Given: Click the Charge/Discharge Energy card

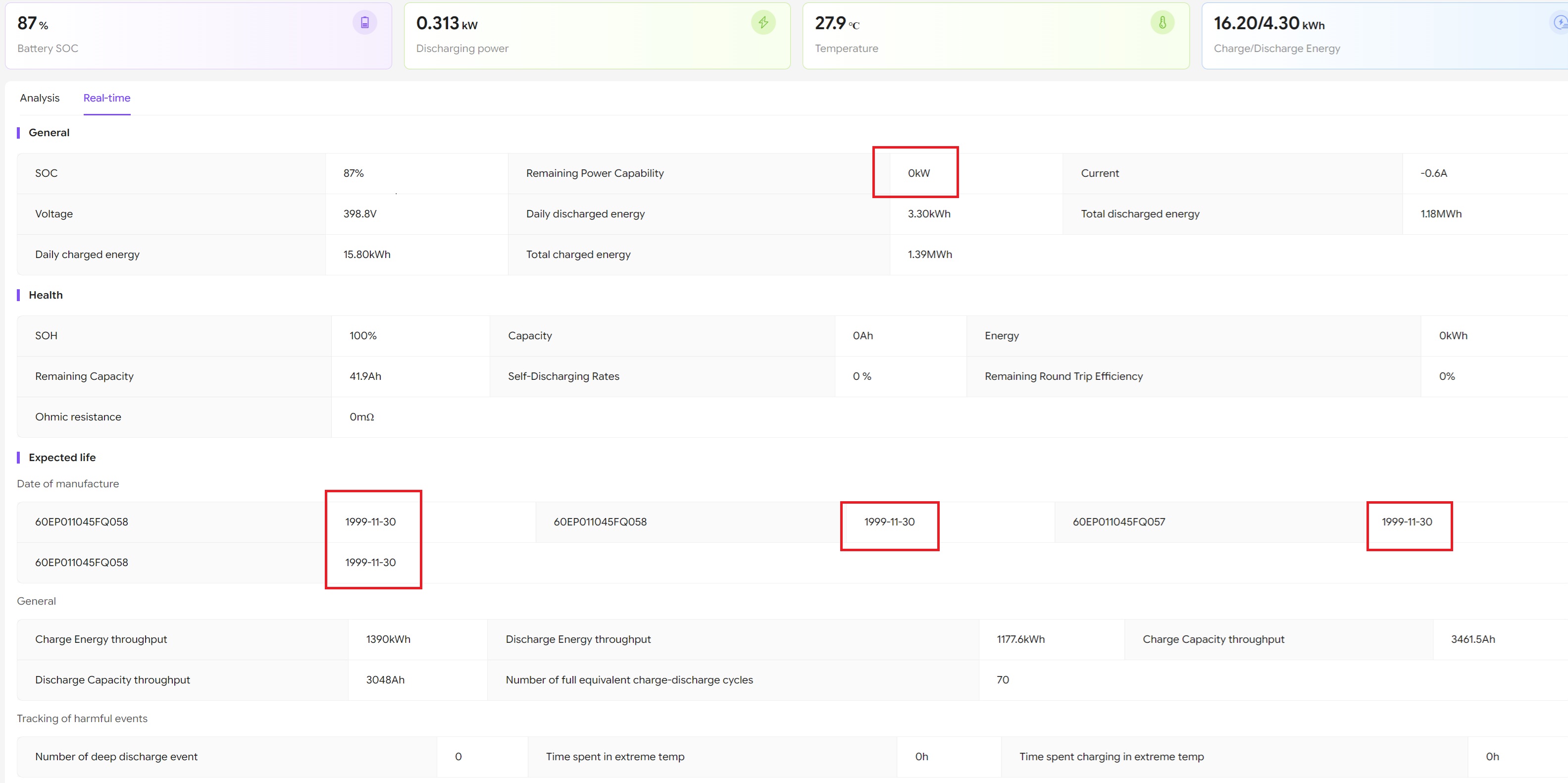Looking at the screenshot, I should click(x=1369, y=37).
